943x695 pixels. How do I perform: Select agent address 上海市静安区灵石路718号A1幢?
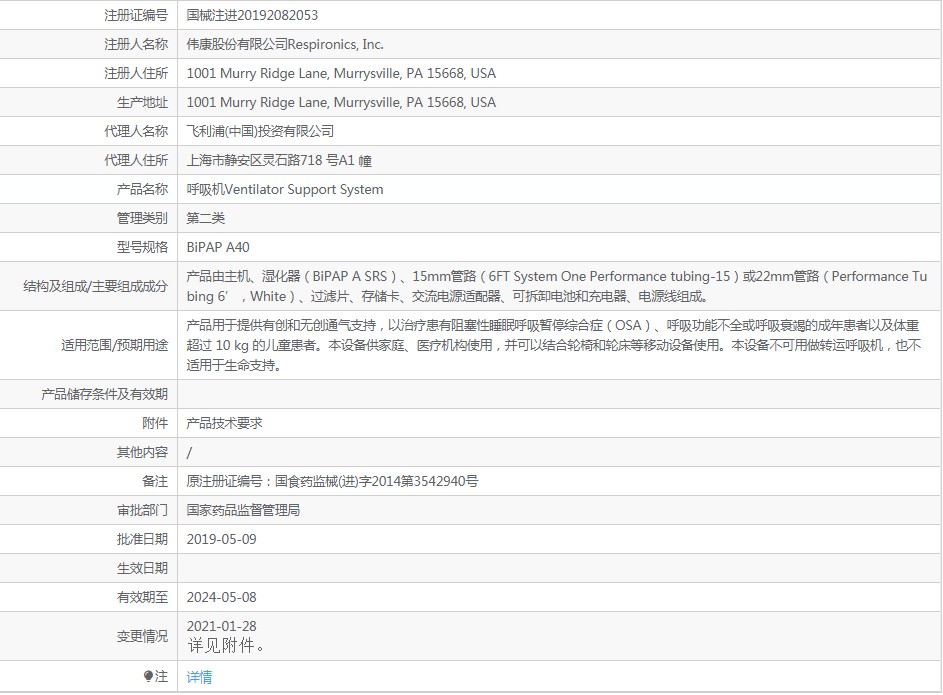pyautogui.click(x=279, y=161)
